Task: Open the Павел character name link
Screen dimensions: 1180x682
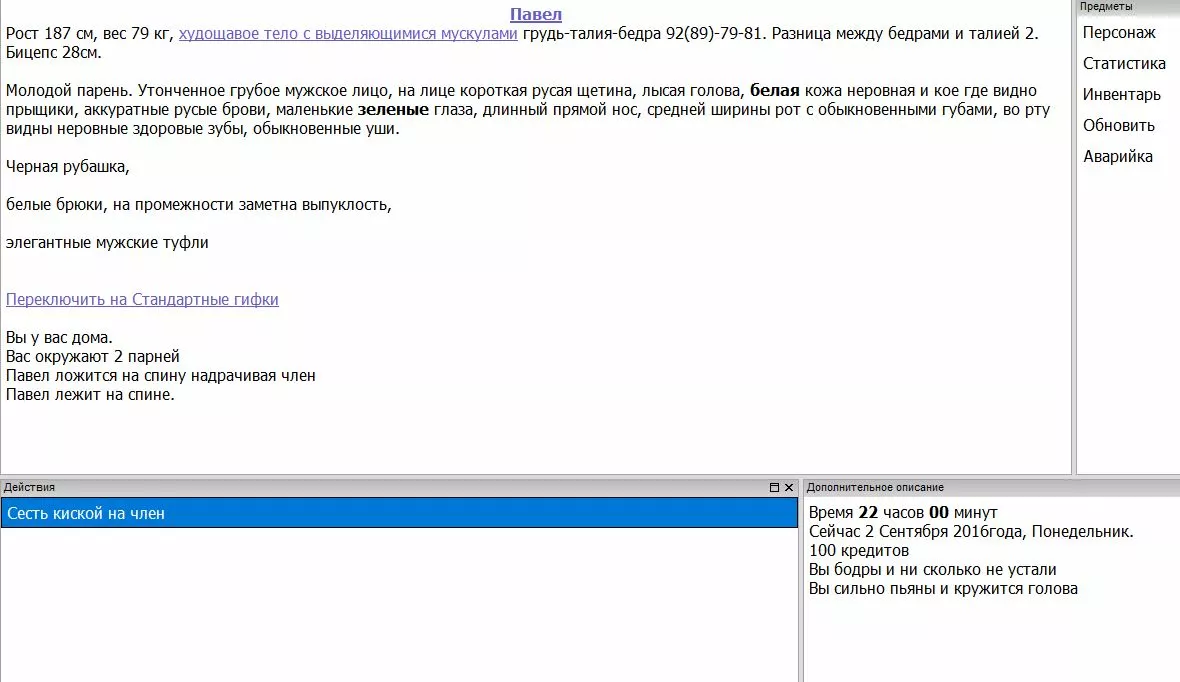Action: click(x=536, y=14)
